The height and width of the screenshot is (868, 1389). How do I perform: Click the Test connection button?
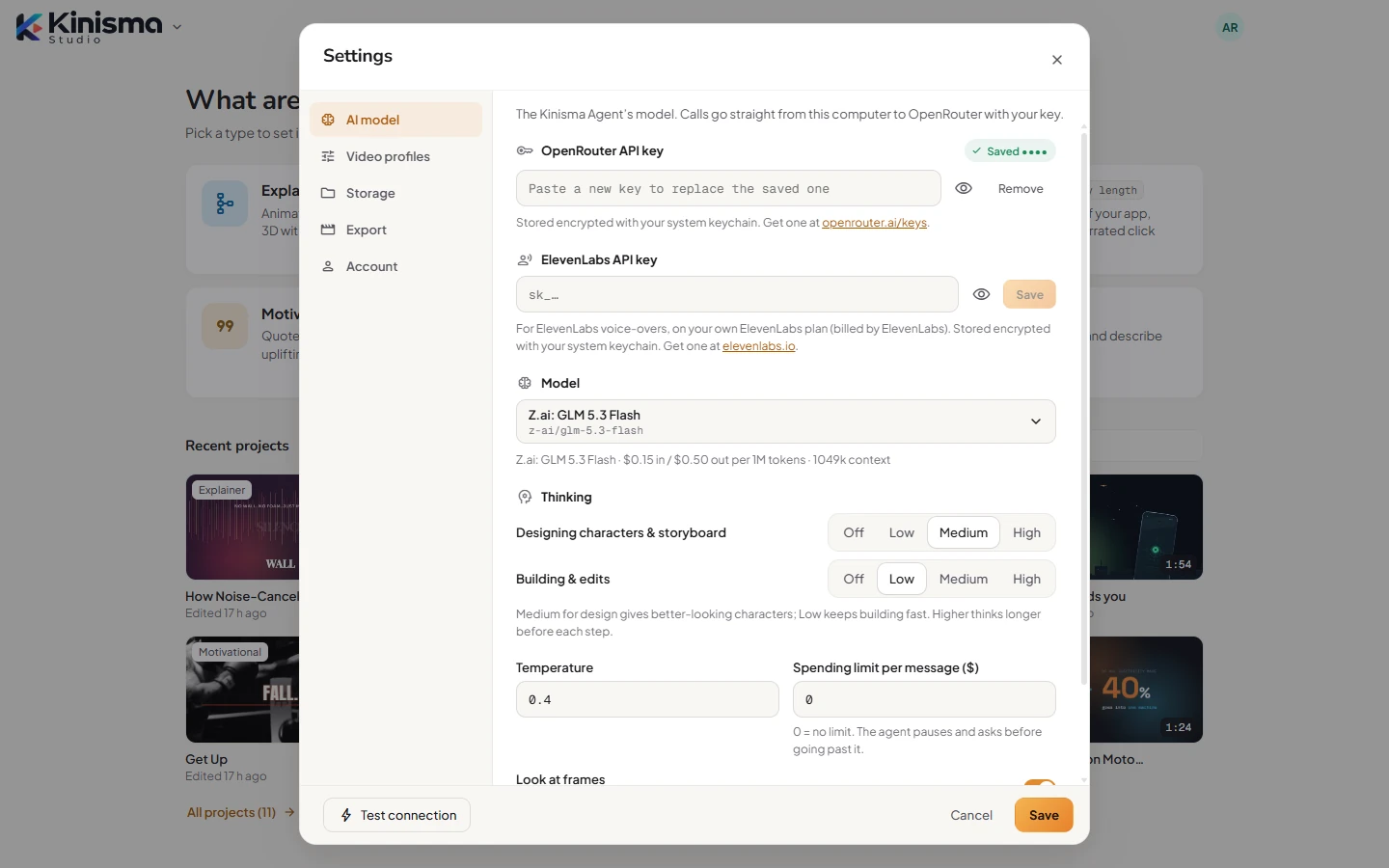(396, 815)
